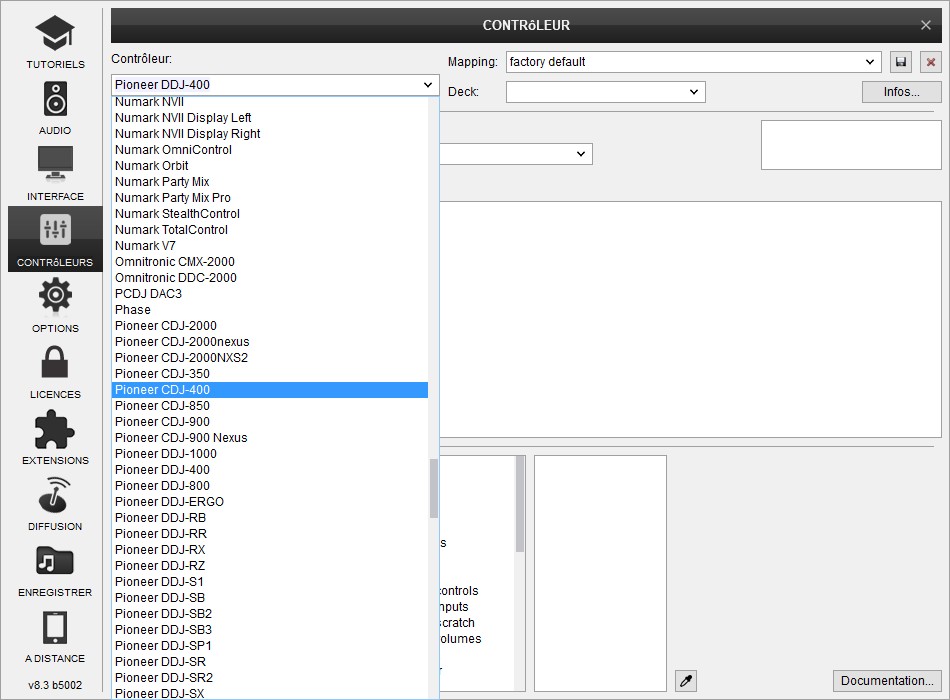
Task: Choose Pioneer DDJ-400 in the dropdown list
Action: pos(270,470)
